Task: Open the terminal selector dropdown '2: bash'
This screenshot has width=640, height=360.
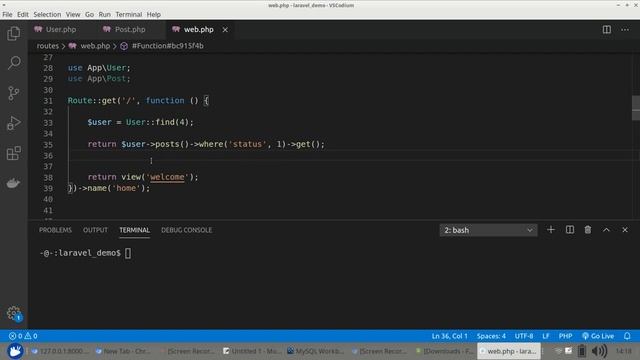Action: tap(489, 230)
